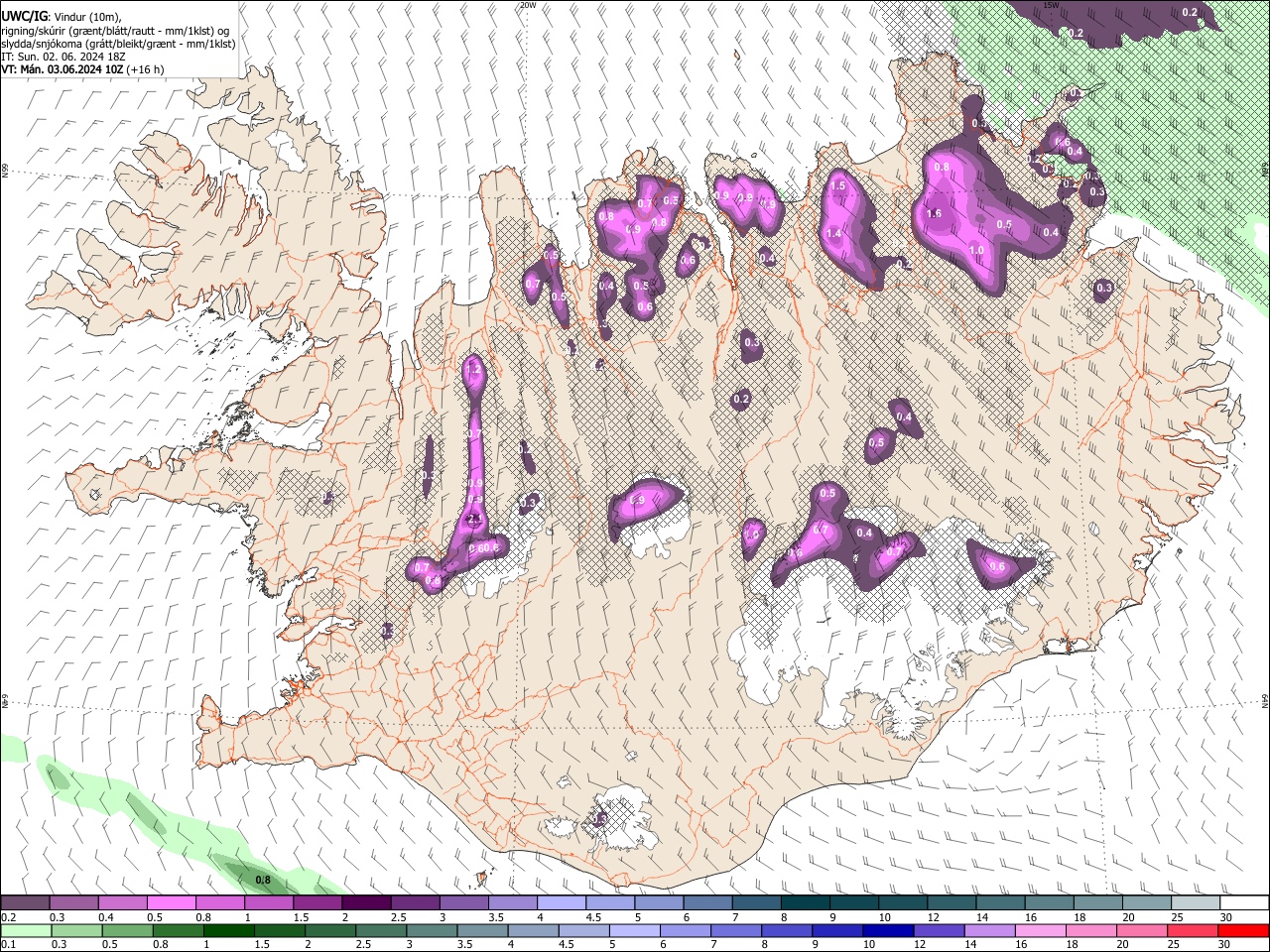Click the '15W' longitude label at top

pos(1052,5)
